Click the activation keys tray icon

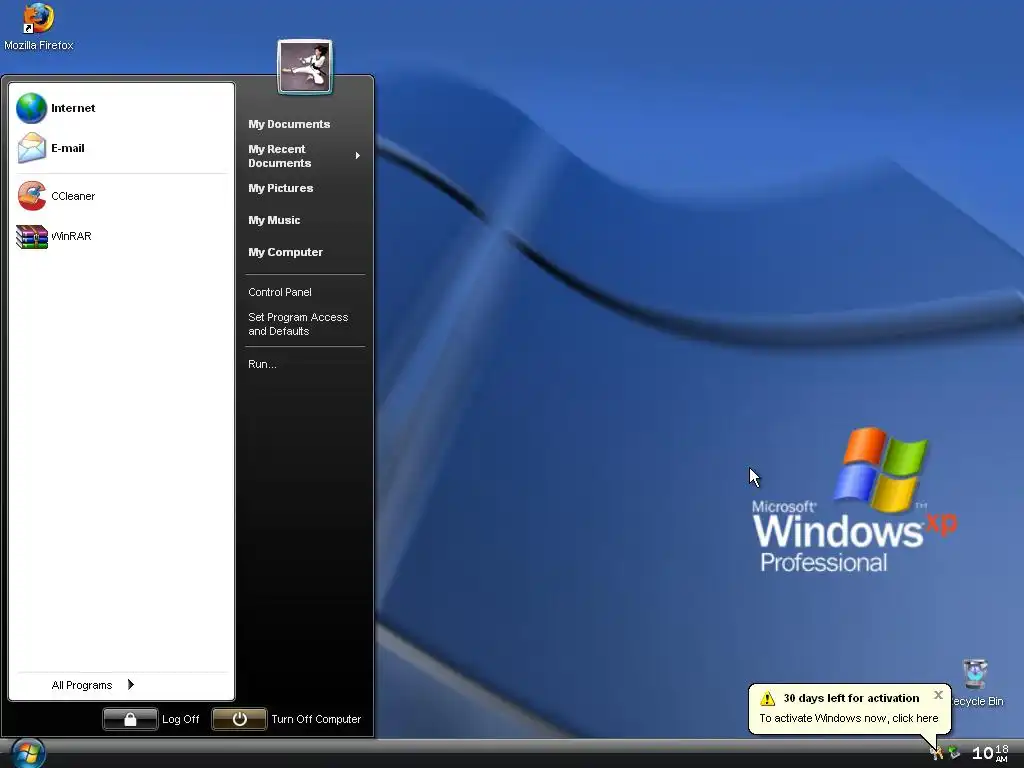click(936, 753)
